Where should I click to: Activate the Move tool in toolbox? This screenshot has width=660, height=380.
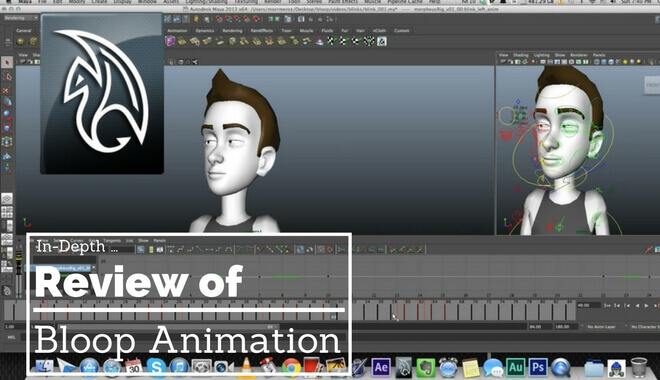(7, 102)
